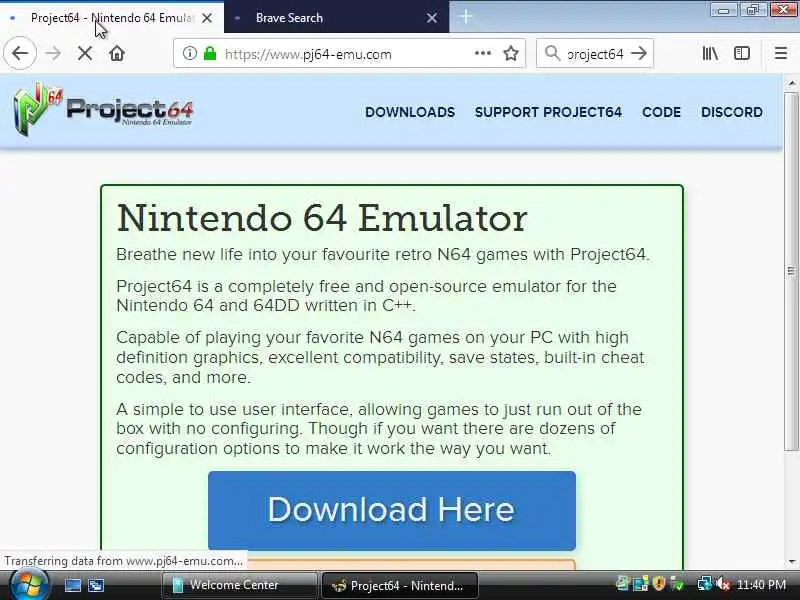Click the Nintendo 64 Emulator heading
The height and width of the screenshot is (600, 800).
coord(322,218)
